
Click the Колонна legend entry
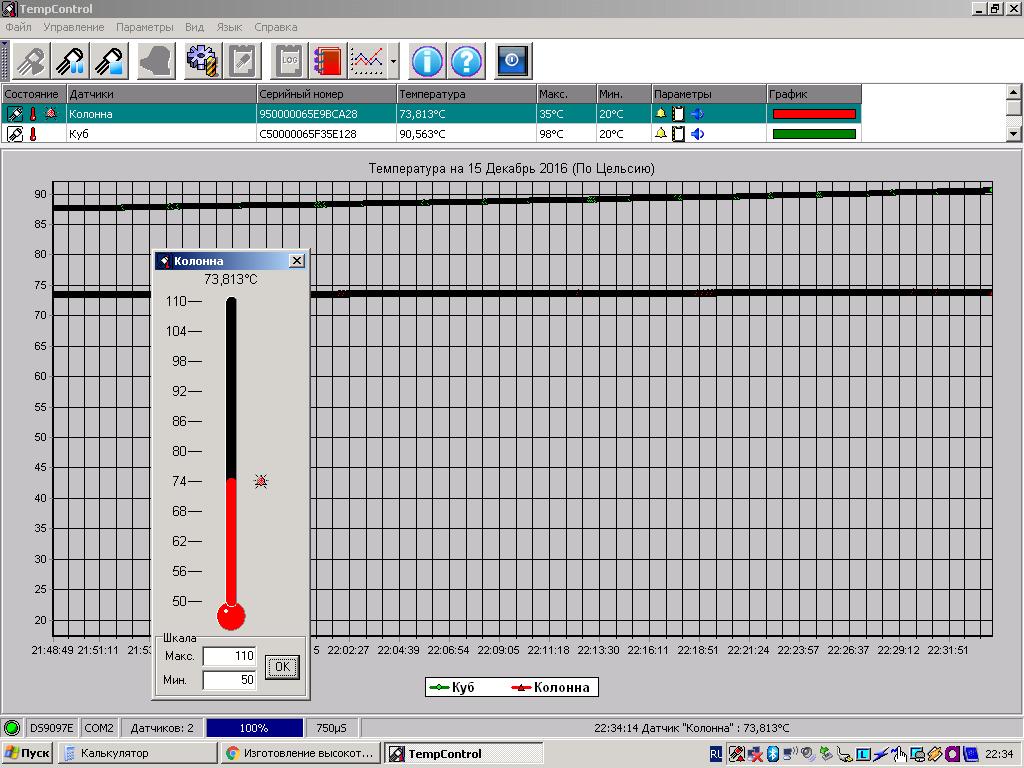pyautogui.click(x=550, y=687)
